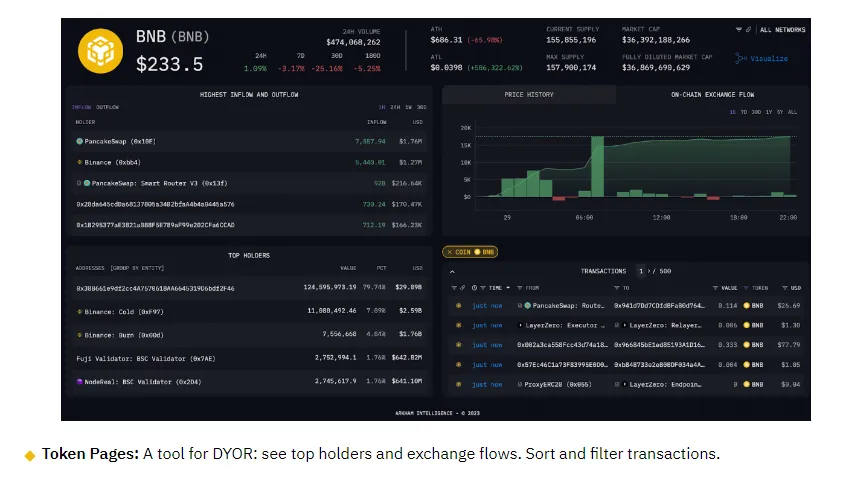Click PancakeSwap Smart Router V3 logo icon

pyautogui.click(x=87, y=183)
